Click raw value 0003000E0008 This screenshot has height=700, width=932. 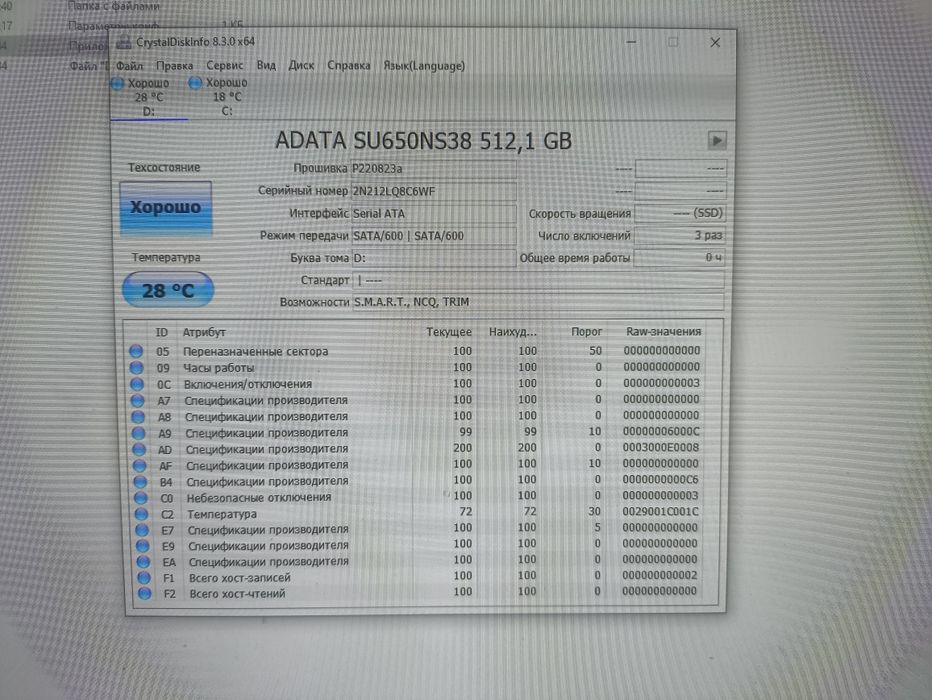(661, 447)
